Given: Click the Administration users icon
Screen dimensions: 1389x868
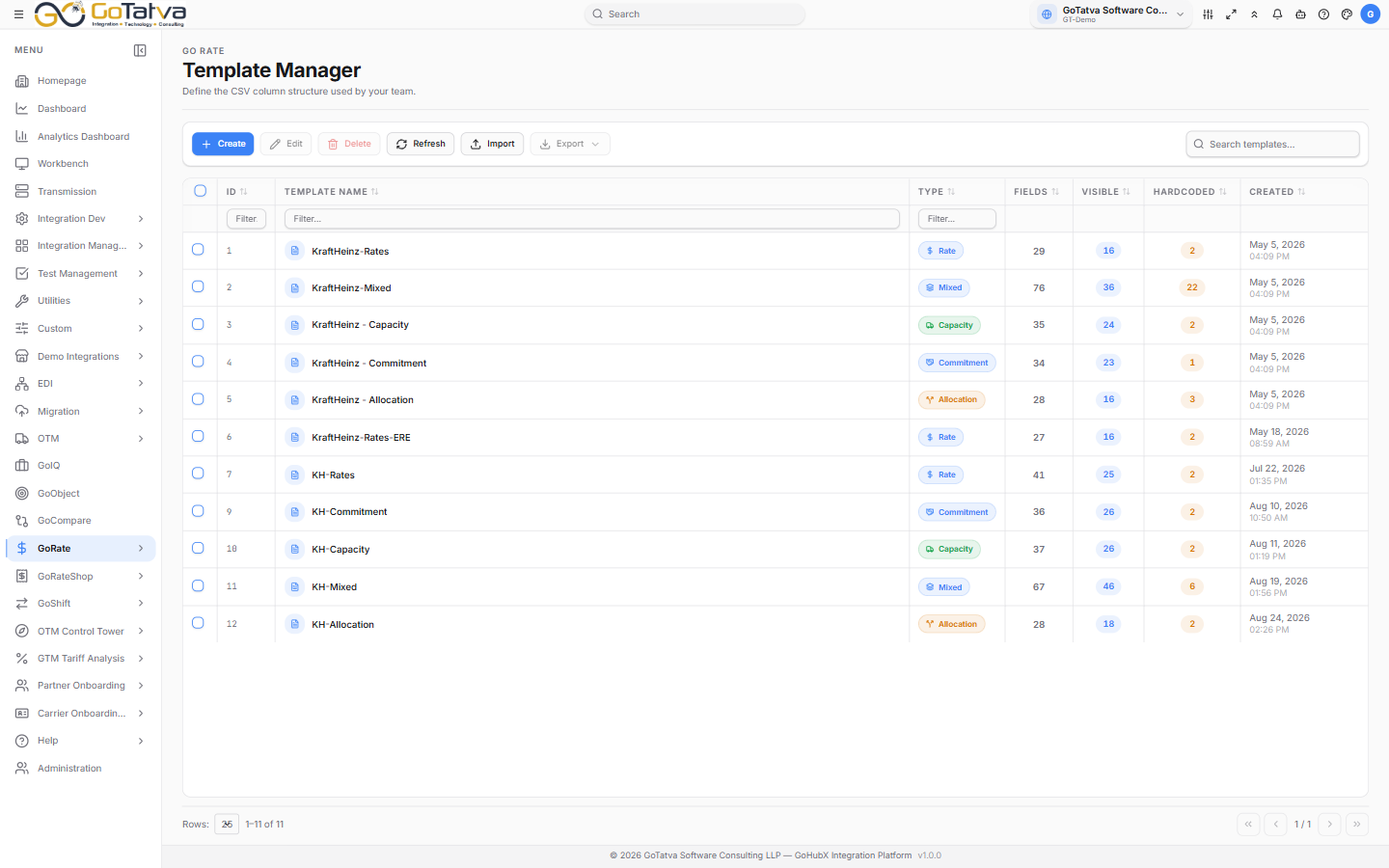Looking at the screenshot, I should click(22, 769).
